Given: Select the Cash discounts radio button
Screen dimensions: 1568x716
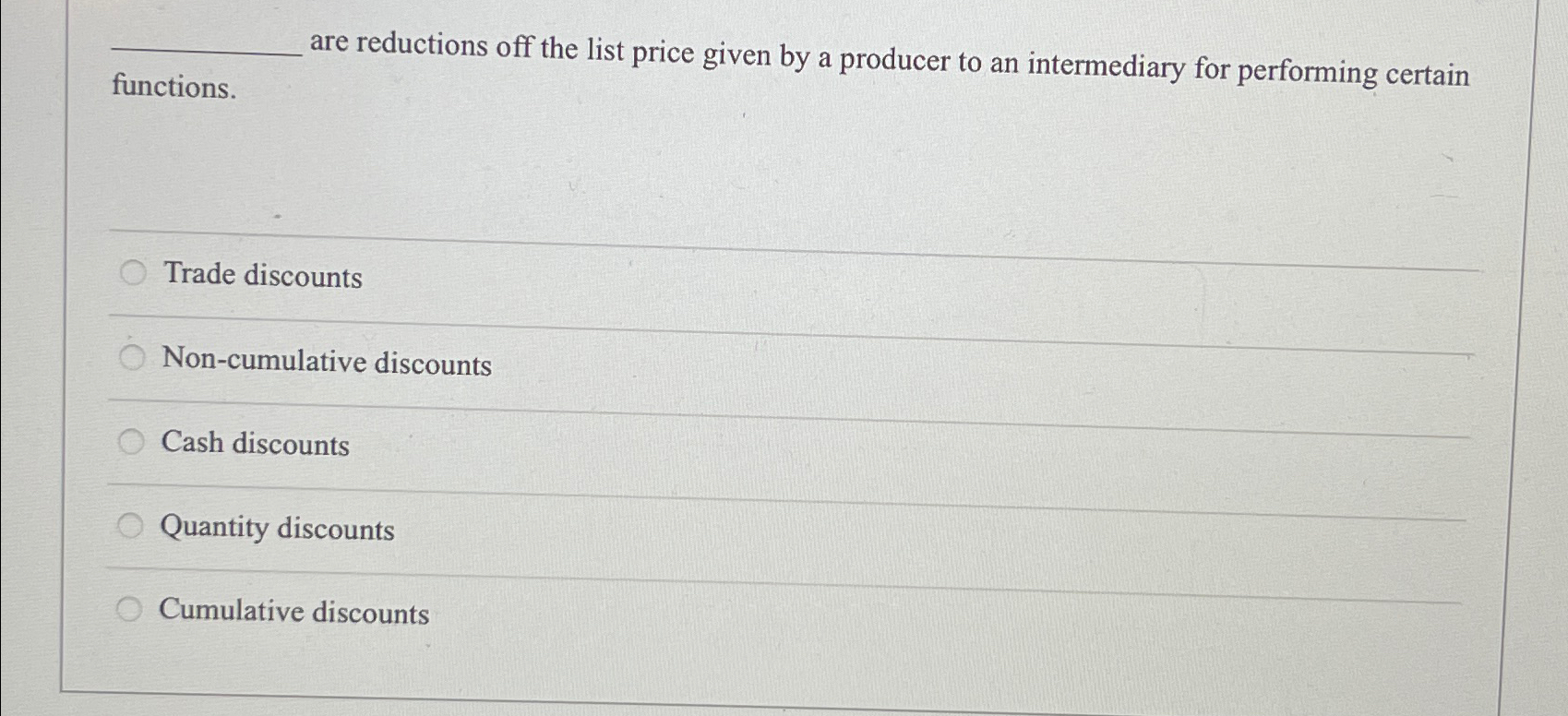Looking at the screenshot, I should click(x=132, y=440).
